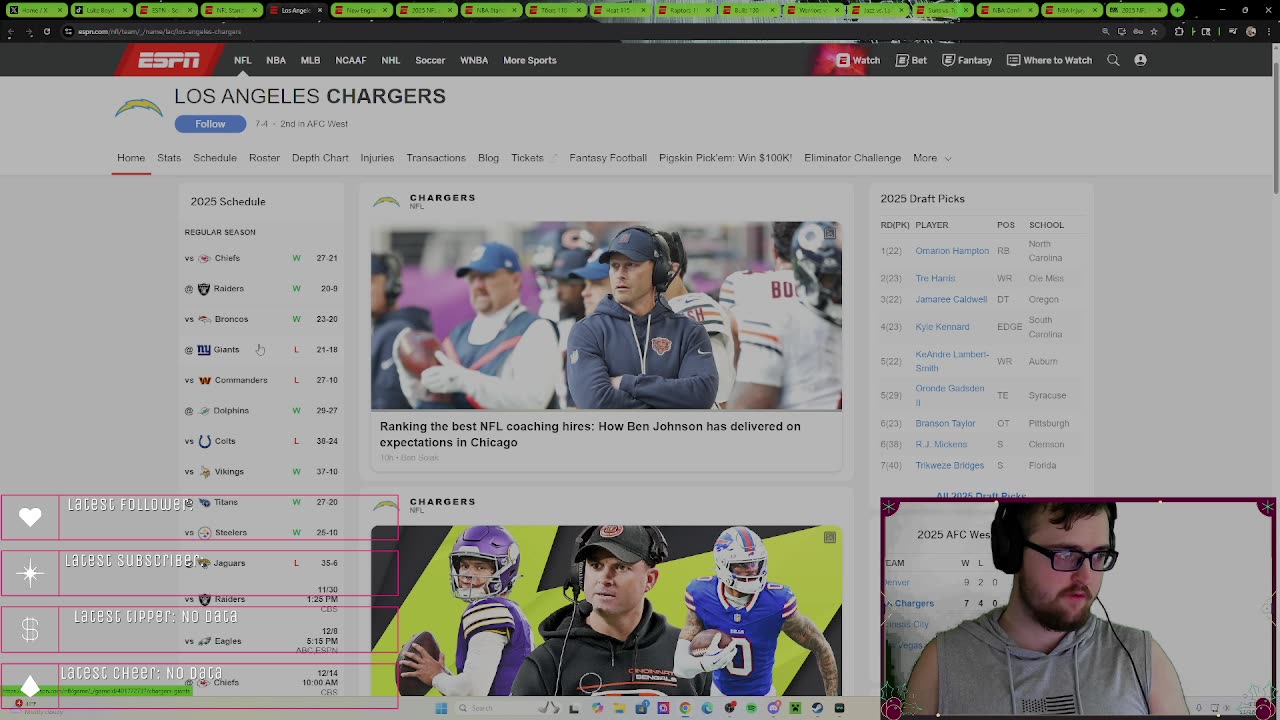Image resolution: width=1280 pixels, height=720 pixels.
Task: Click the Watch icon button
Action: pyautogui.click(x=858, y=60)
